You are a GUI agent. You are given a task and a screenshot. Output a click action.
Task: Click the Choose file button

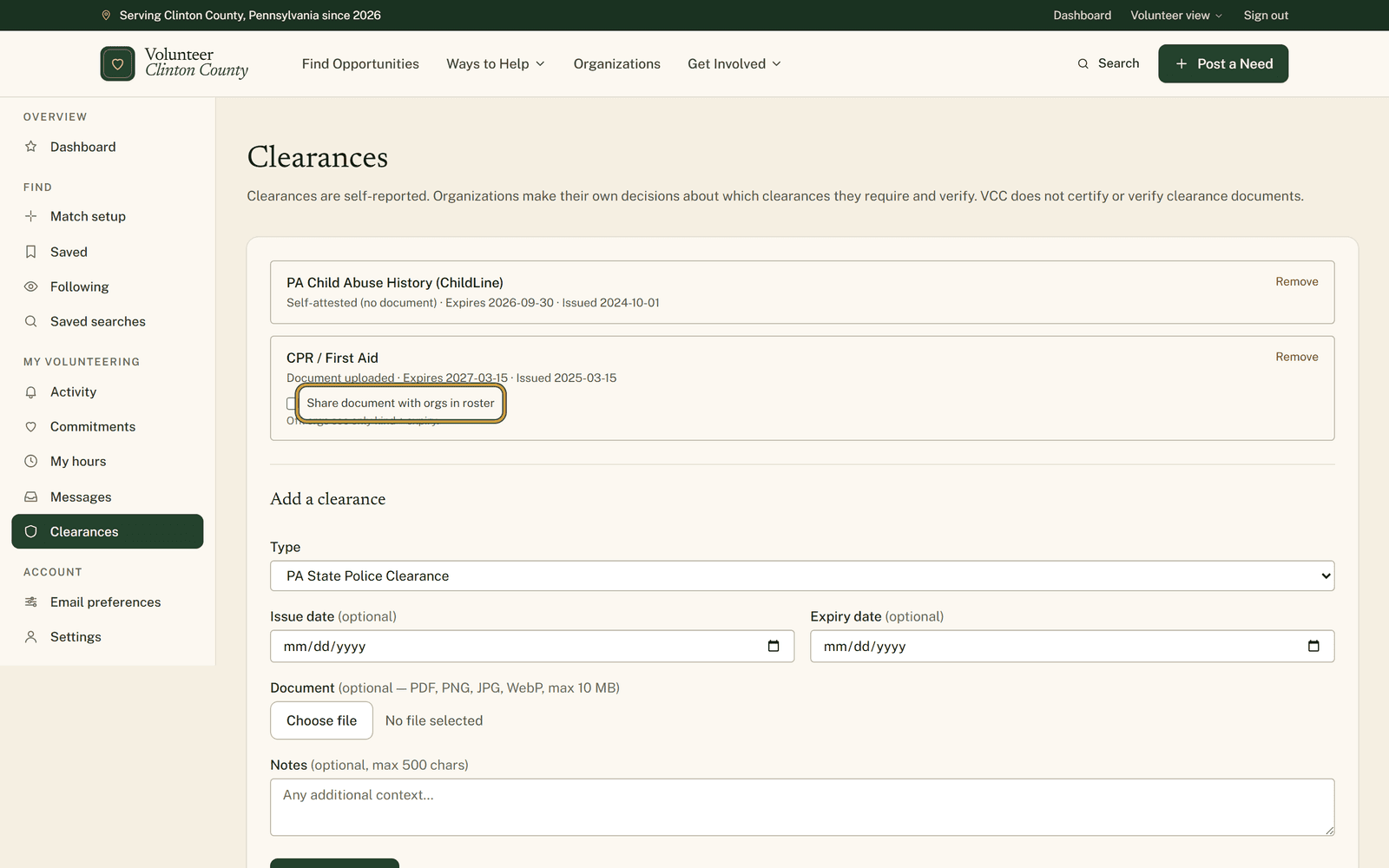[x=321, y=720]
